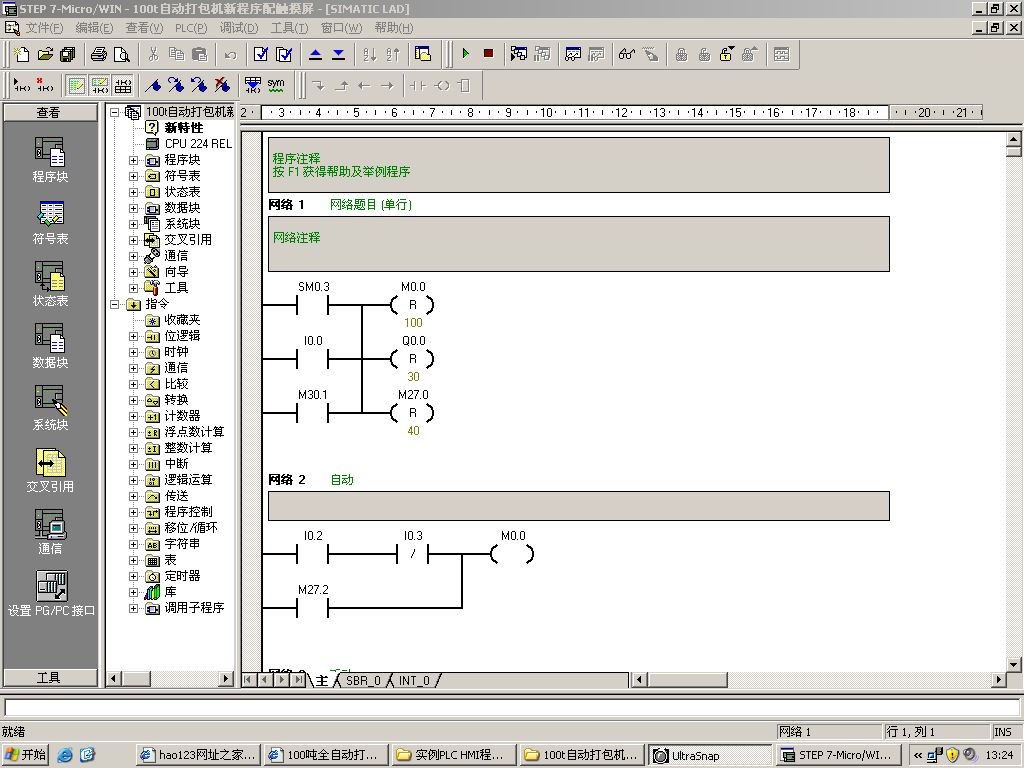Click the Upload (blue up arrow) icon

[x=315, y=54]
